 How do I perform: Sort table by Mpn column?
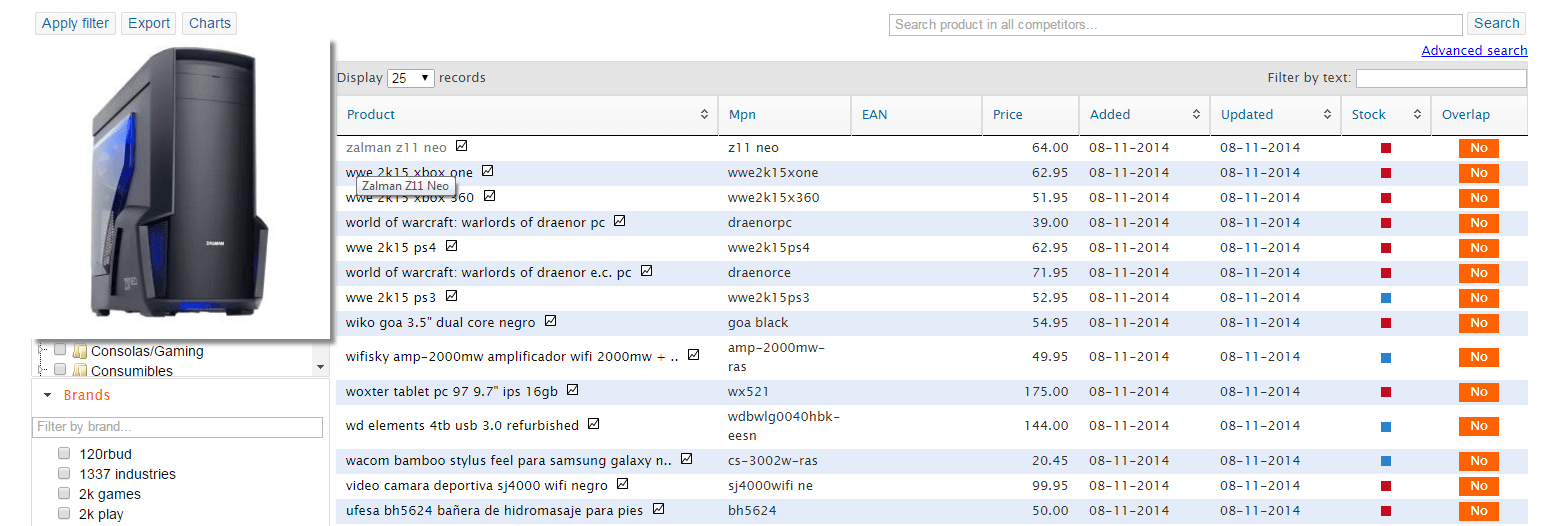784,115
